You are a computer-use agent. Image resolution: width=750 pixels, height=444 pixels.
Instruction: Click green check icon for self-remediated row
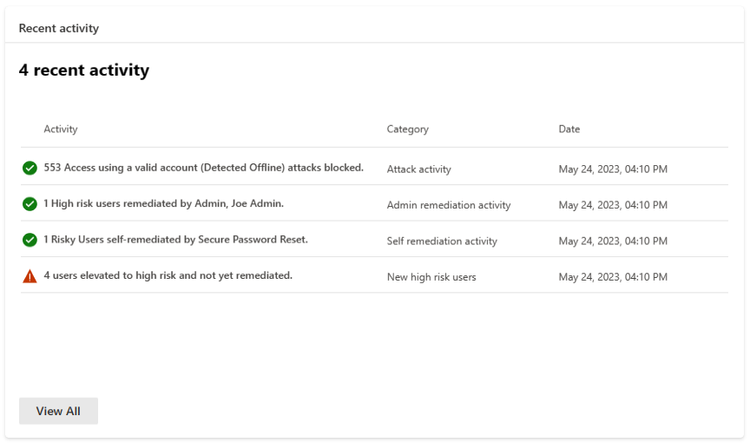point(30,240)
